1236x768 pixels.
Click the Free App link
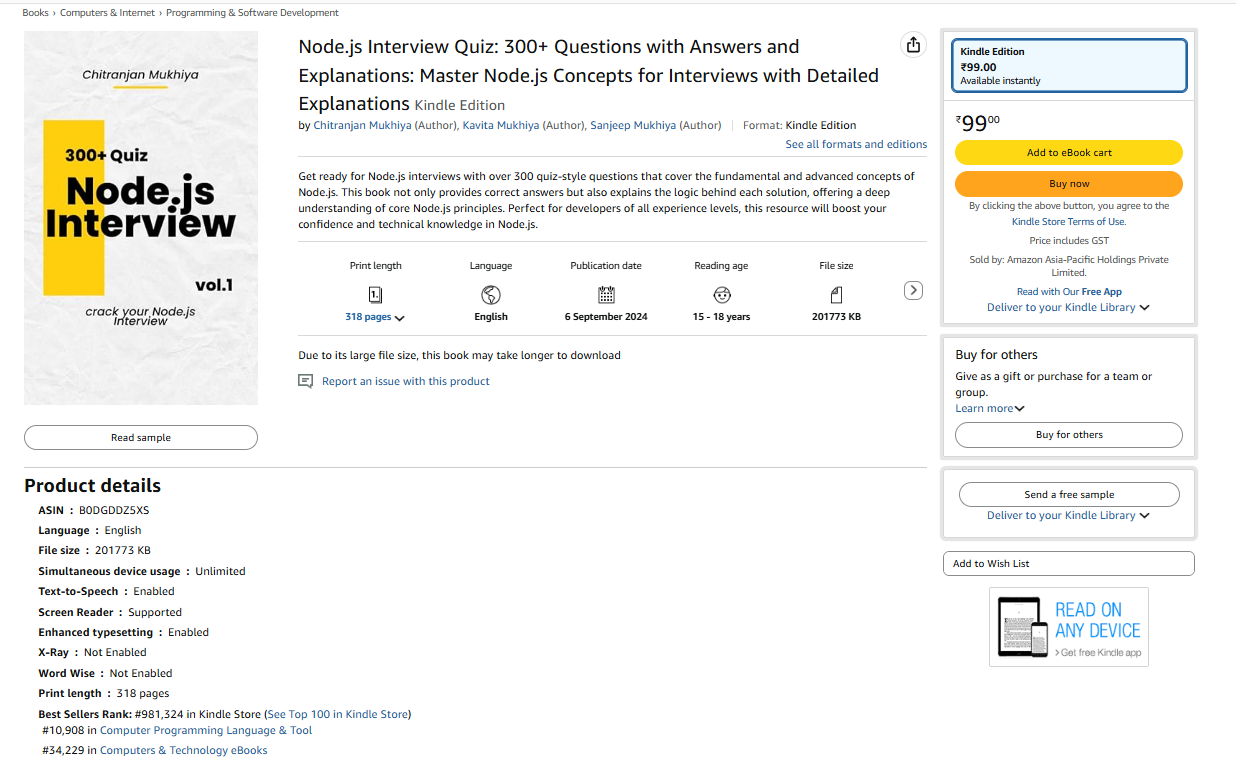click(x=1102, y=292)
